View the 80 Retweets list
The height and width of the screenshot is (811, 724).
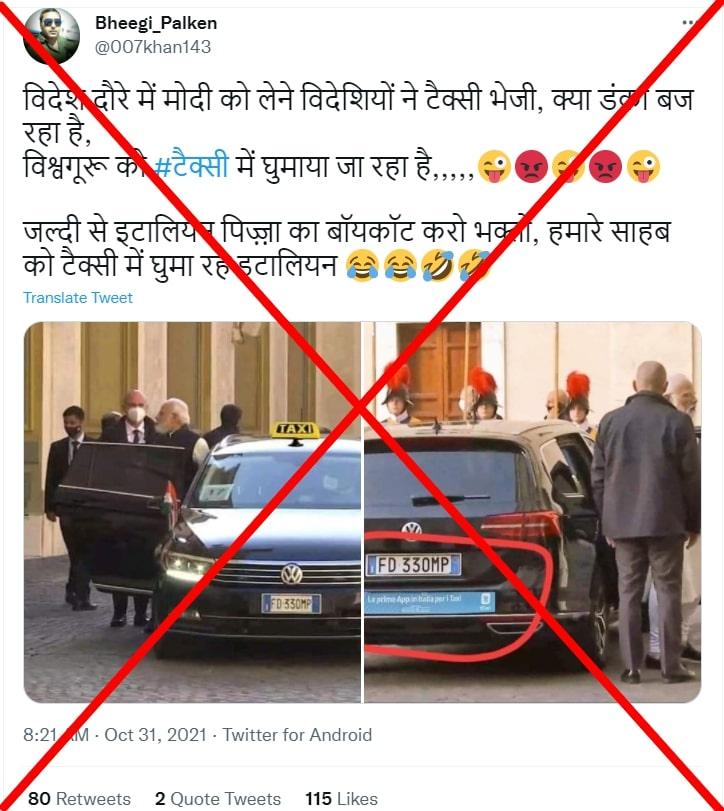click(79, 798)
